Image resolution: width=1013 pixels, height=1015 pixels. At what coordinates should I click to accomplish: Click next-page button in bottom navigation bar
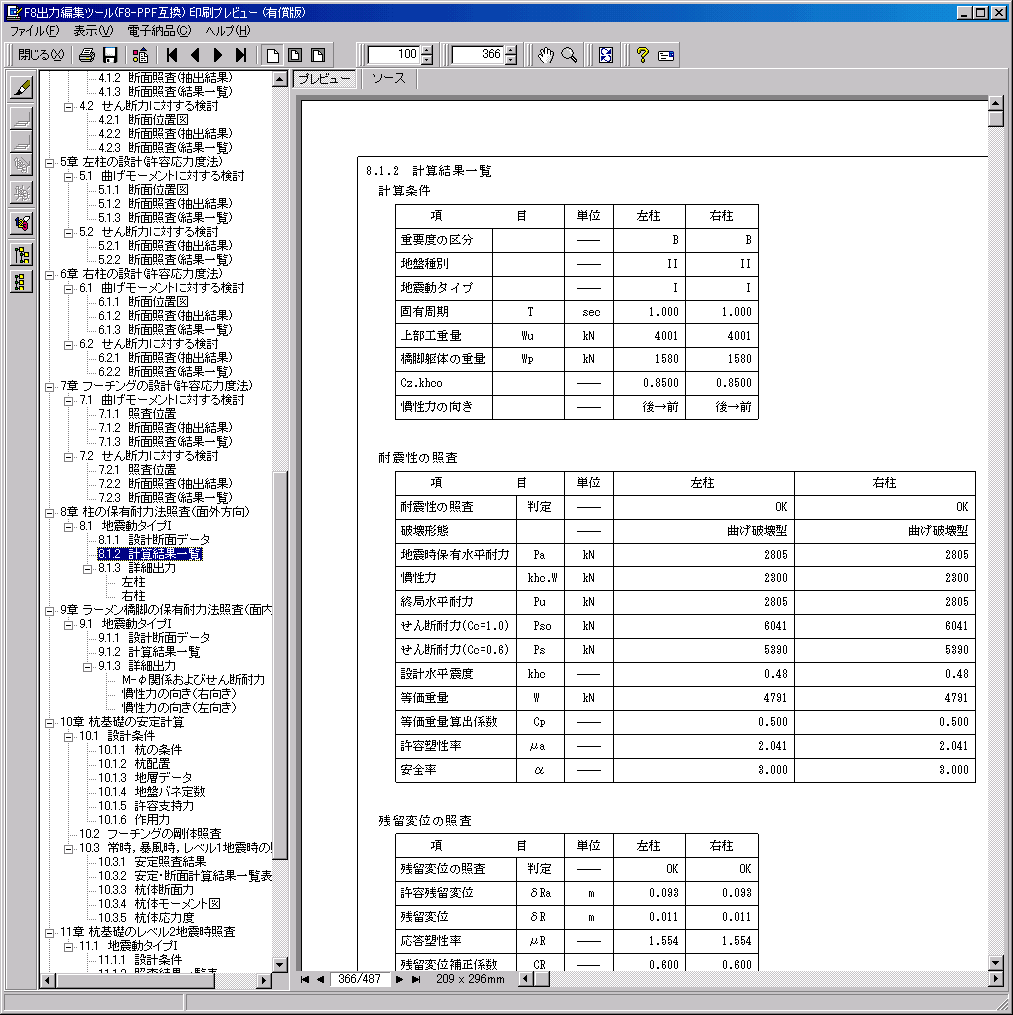399,979
